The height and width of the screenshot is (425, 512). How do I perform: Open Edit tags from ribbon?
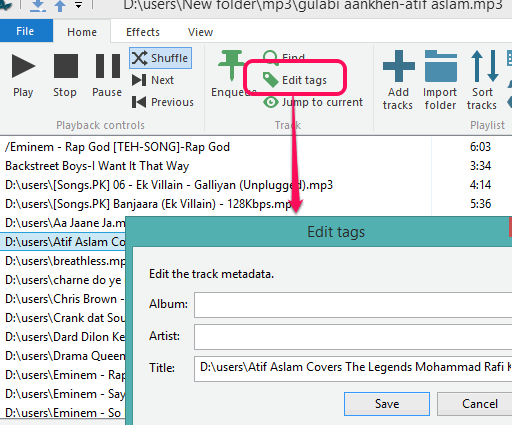295,80
